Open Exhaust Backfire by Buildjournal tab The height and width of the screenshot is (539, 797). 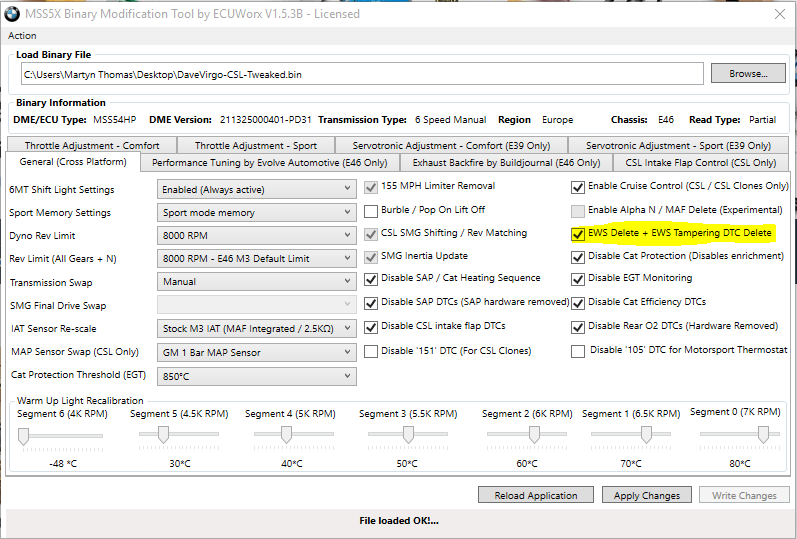(506, 163)
